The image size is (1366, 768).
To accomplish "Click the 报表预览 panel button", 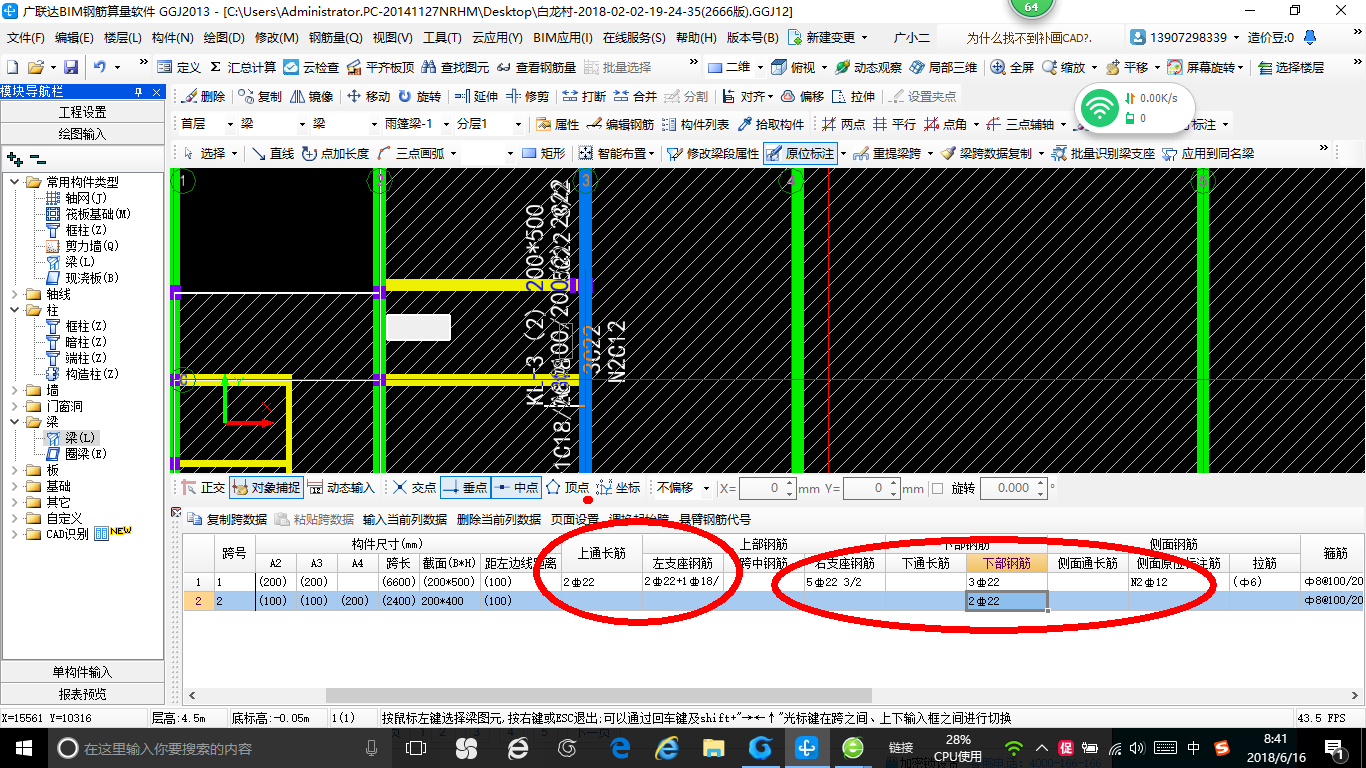I will tap(82, 694).
